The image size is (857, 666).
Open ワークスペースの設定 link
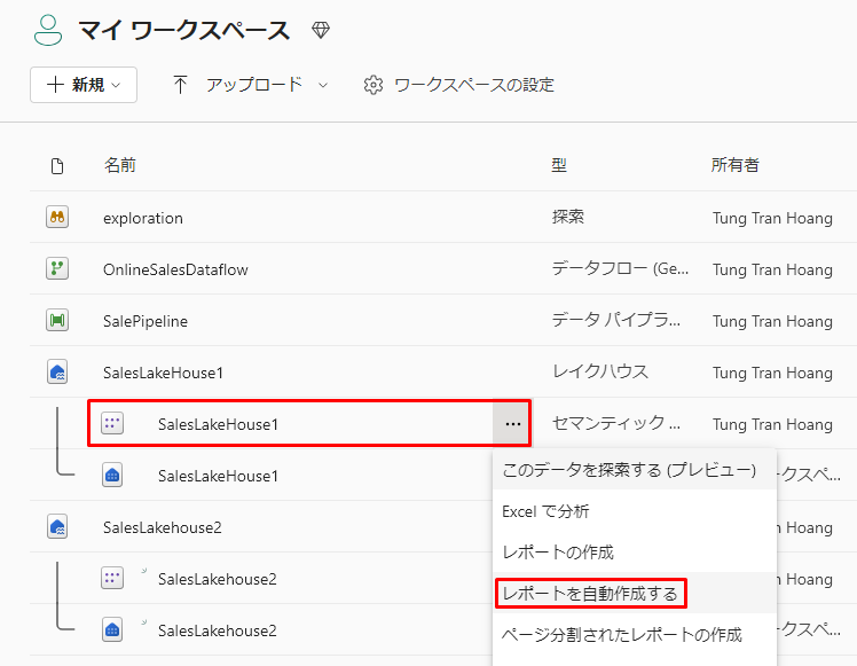[474, 85]
